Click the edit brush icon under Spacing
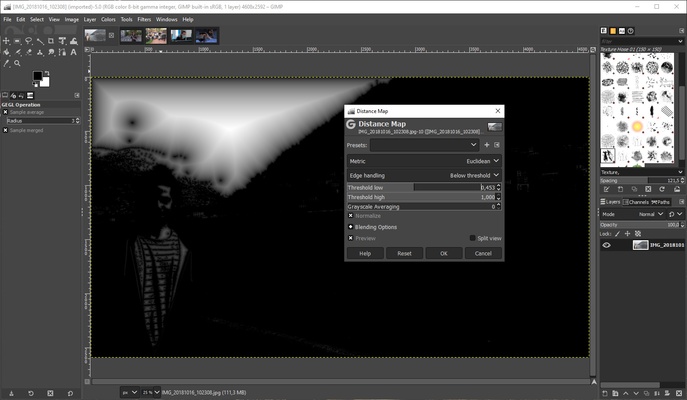This screenshot has width=687, height=400. pos(606,189)
